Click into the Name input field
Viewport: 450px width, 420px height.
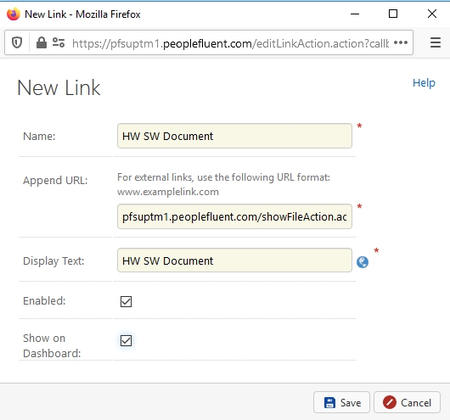[234, 136]
